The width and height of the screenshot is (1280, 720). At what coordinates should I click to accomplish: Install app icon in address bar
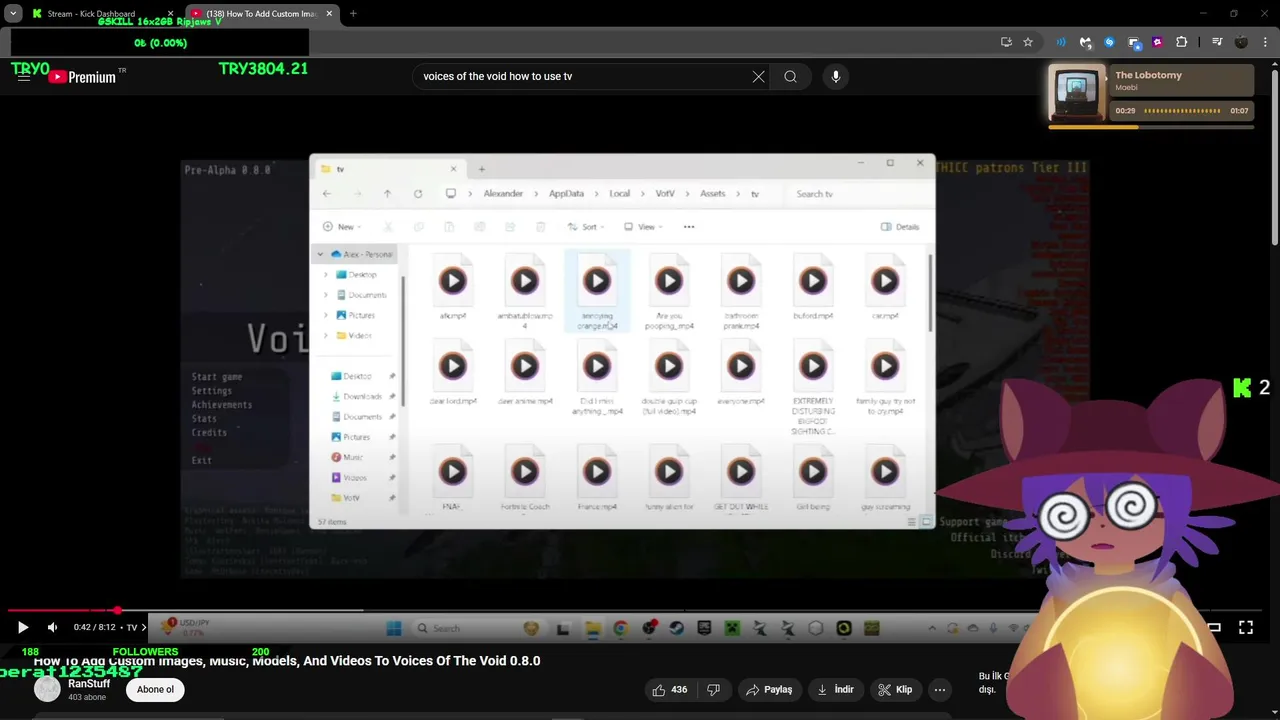pos(1006,42)
